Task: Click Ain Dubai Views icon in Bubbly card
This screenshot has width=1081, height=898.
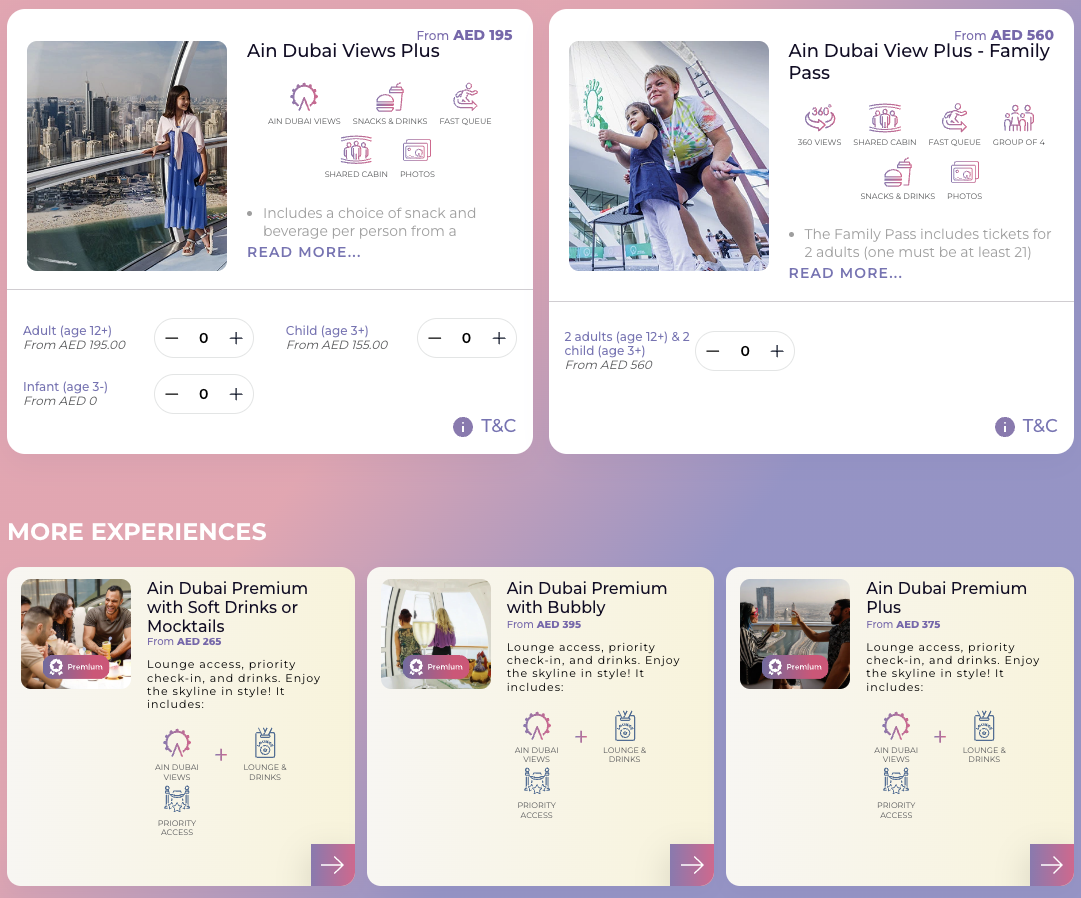Action: tap(536, 726)
